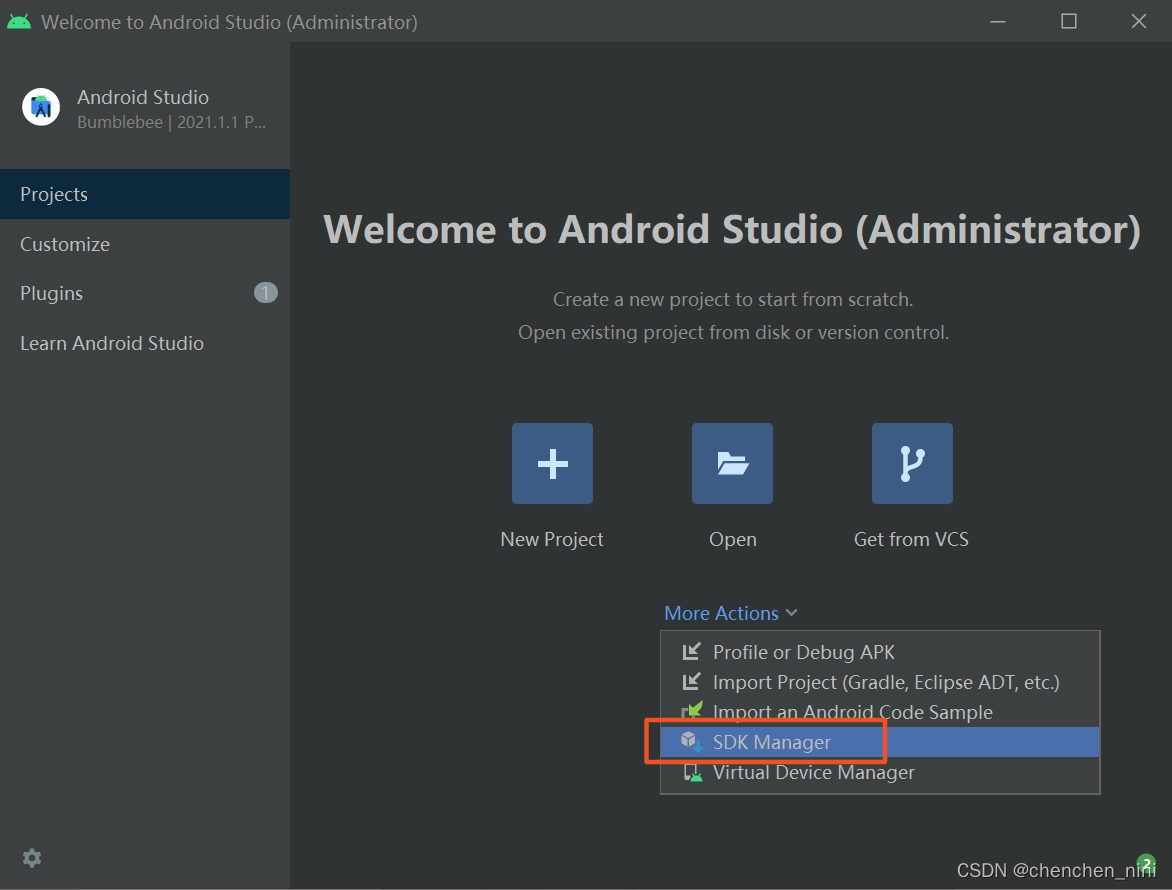
Task: Switch to the Customize tab
Action: [145, 244]
